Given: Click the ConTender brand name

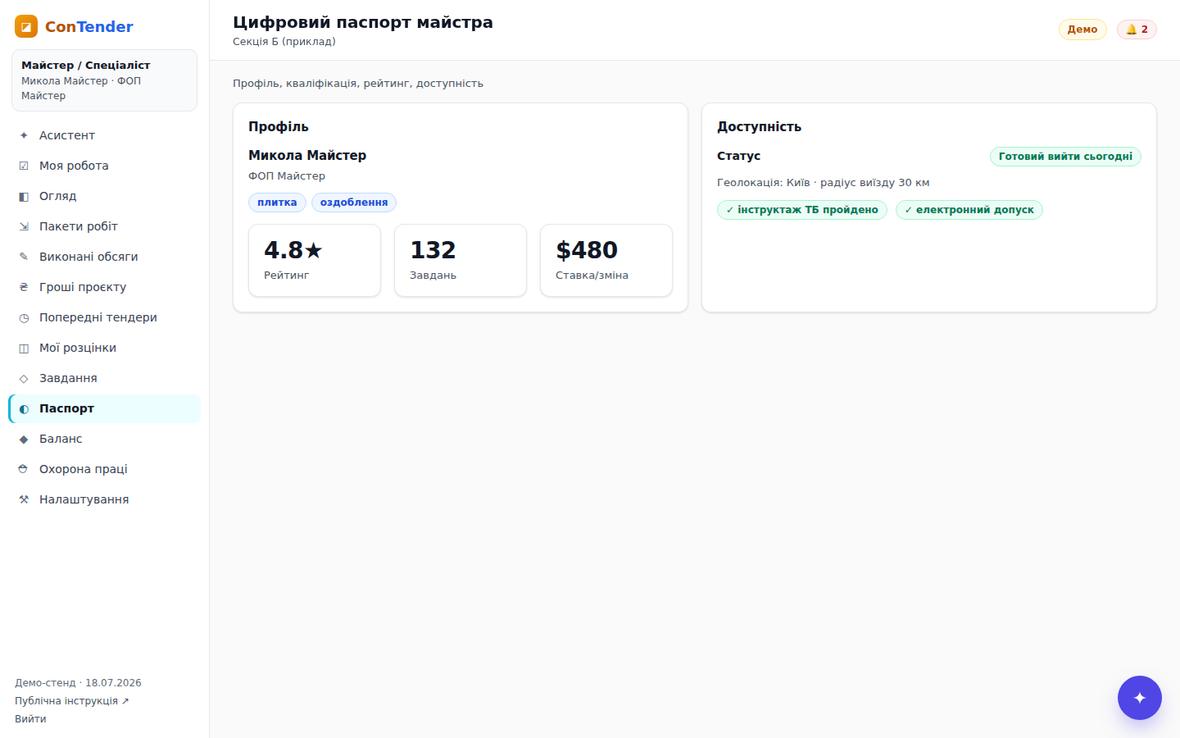Looking at the screenshot, I should [x=89, y=26].
